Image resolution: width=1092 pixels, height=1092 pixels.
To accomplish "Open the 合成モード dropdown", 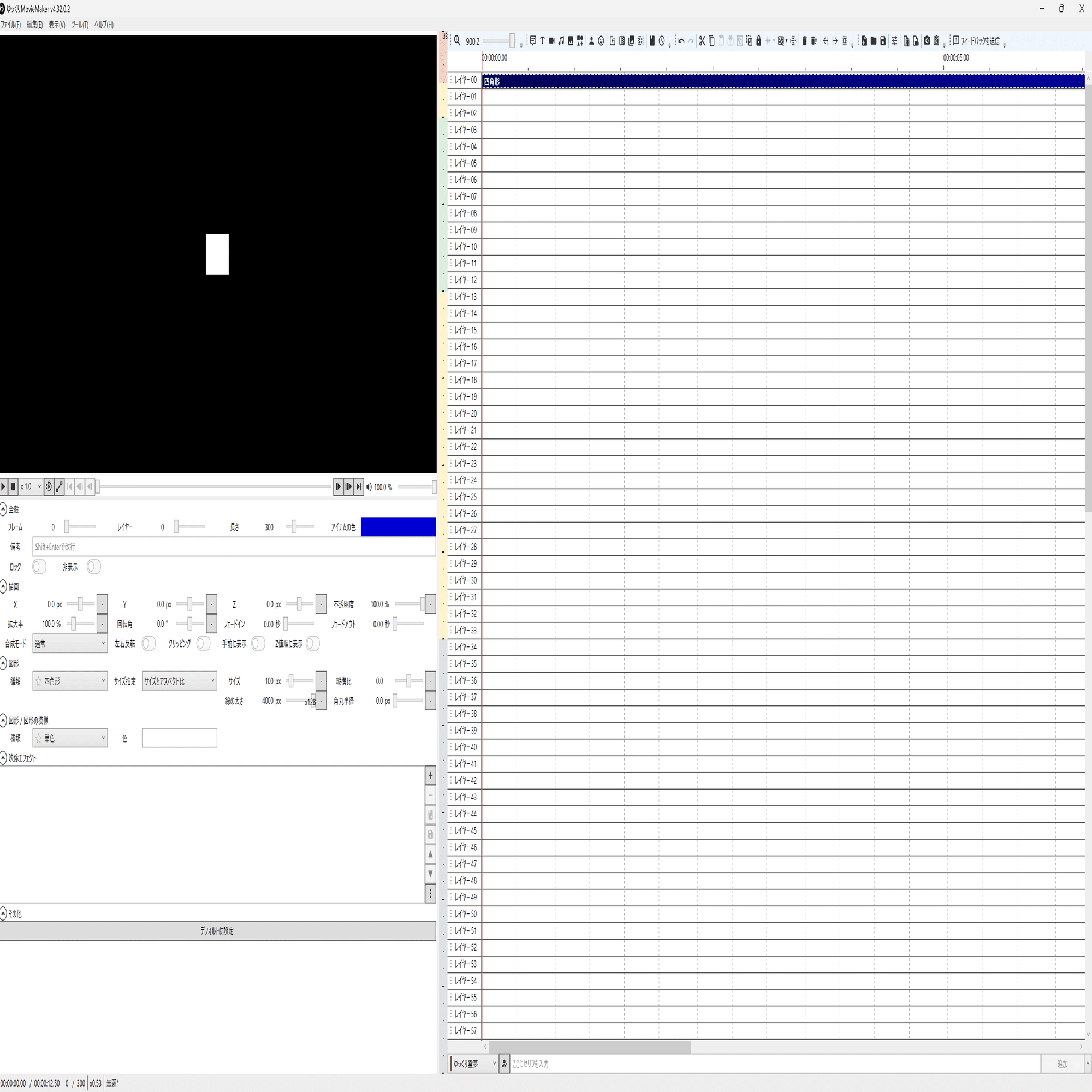I will pos(69,643).
